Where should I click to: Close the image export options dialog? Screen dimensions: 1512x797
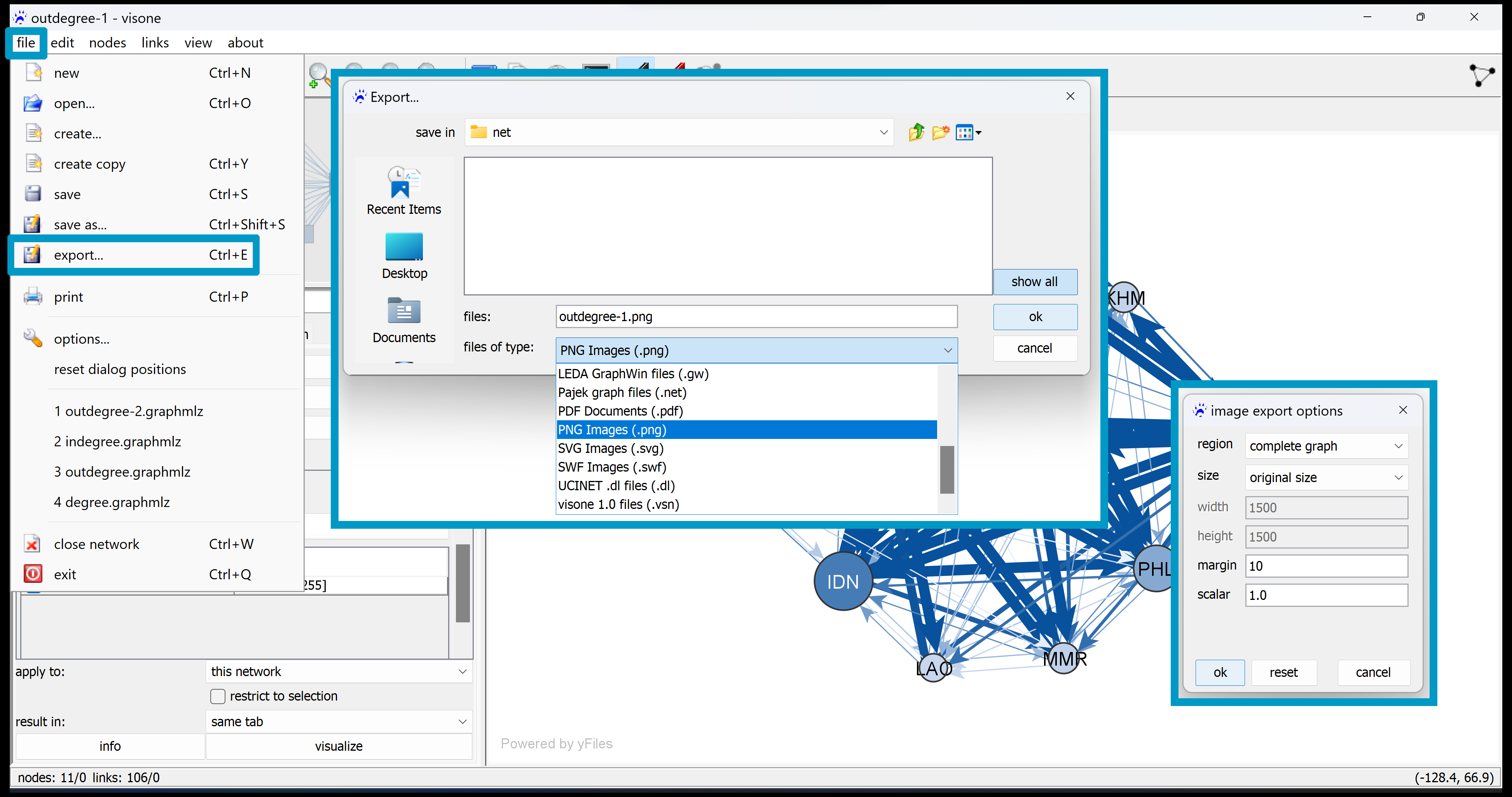[1404, 410]
